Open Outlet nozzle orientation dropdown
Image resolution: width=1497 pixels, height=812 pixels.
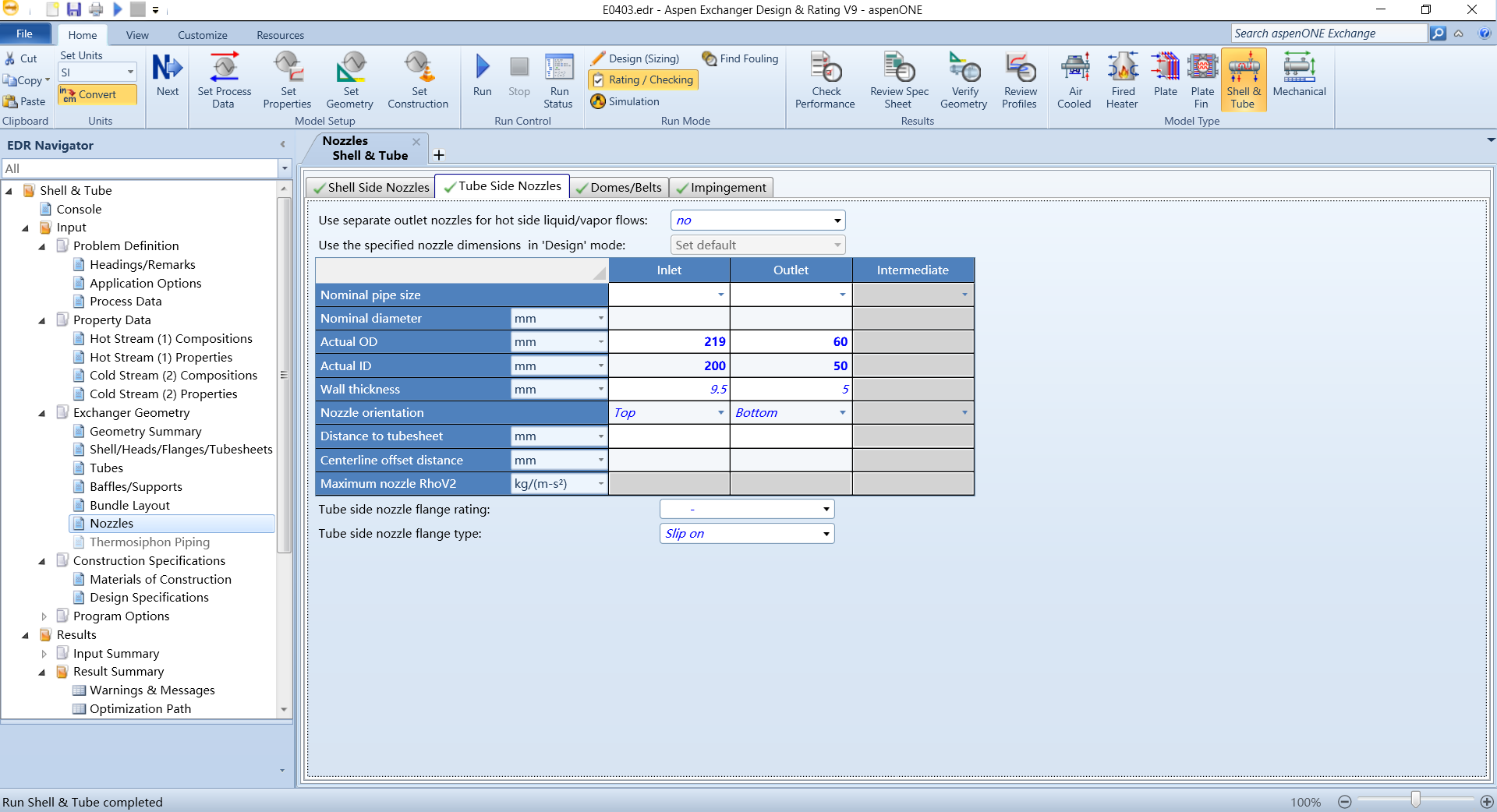click(843, 412)
